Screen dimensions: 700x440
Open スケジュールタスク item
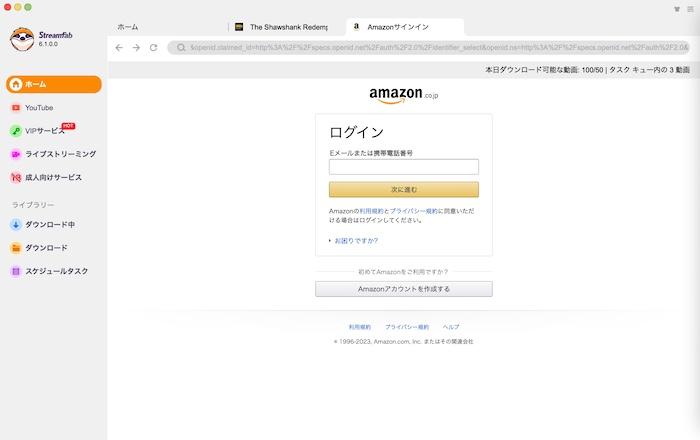pyautogui.click(x=56, y=271)
